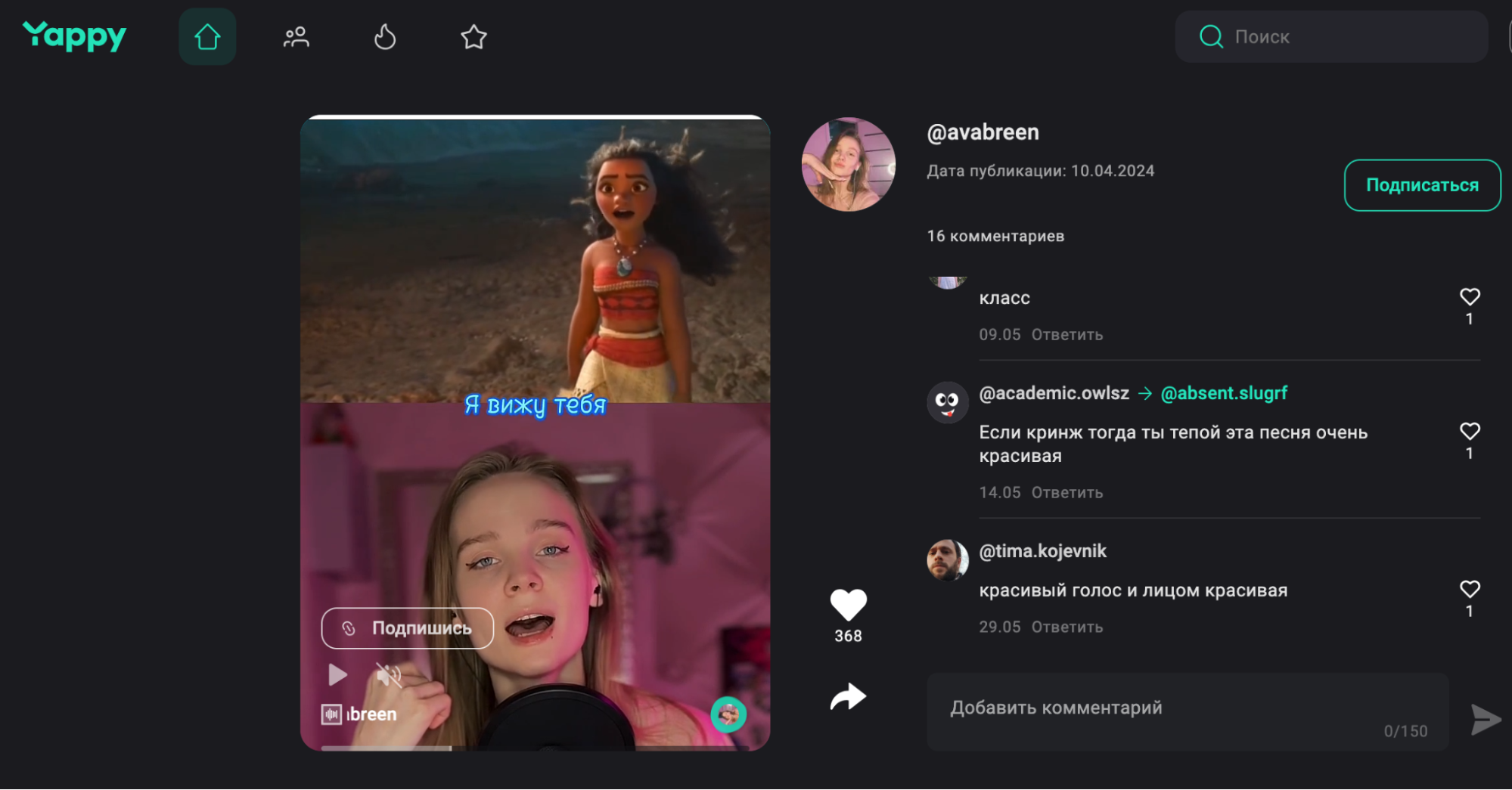Open the @absent.slugrf mention link
Image resolution: width=1512 pixels, height=790 pixels.
(x=1224, y=393)
